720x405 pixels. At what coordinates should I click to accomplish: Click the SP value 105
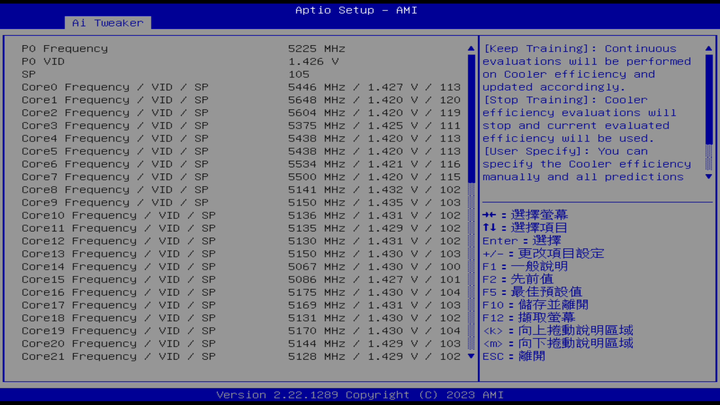tap(299, 74)
